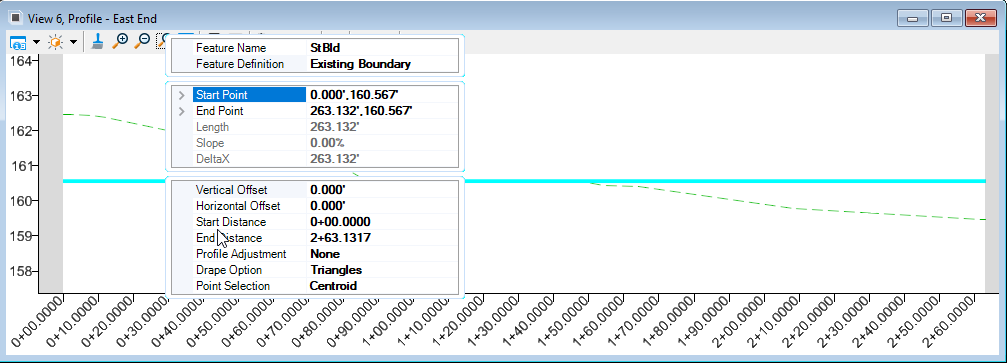The width and height of the screenshot is (1007, 363).
Task: Click the Adjust View Brightness sun icon
Action: [56, 42]
